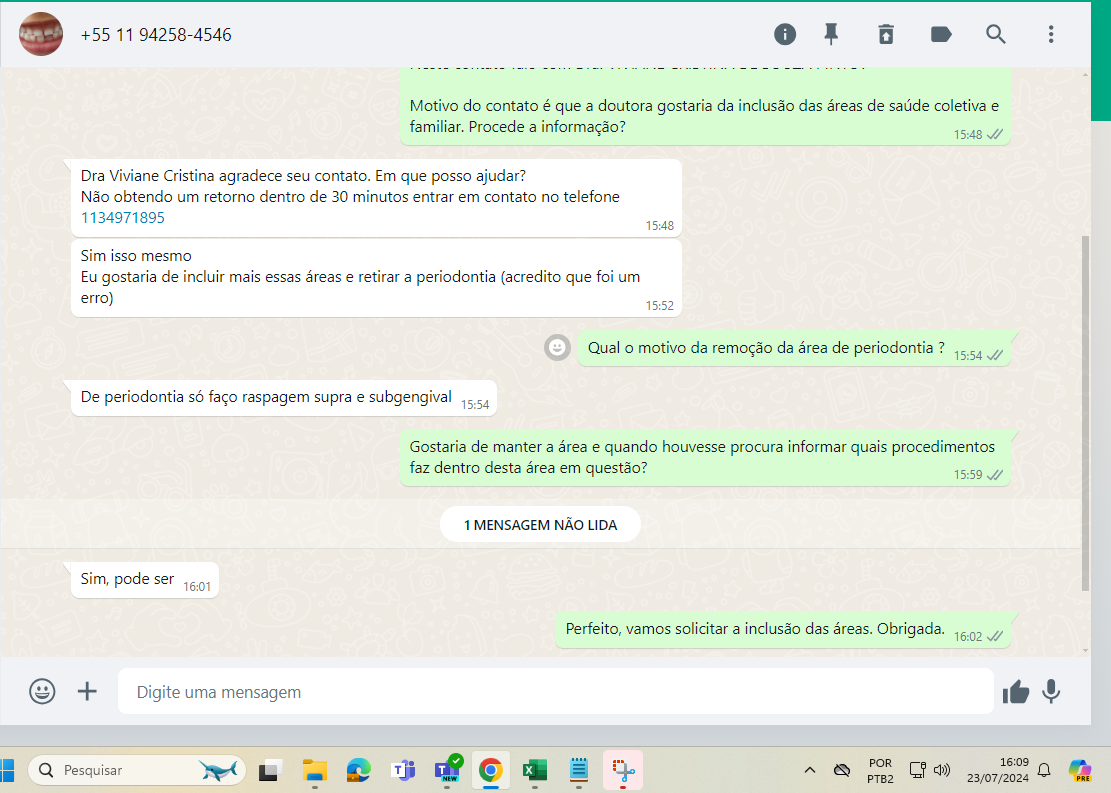Viewport: 1111px width, 793px height.
Task: Click the chat vertical scrollbar
Action: click(1085, 414)
